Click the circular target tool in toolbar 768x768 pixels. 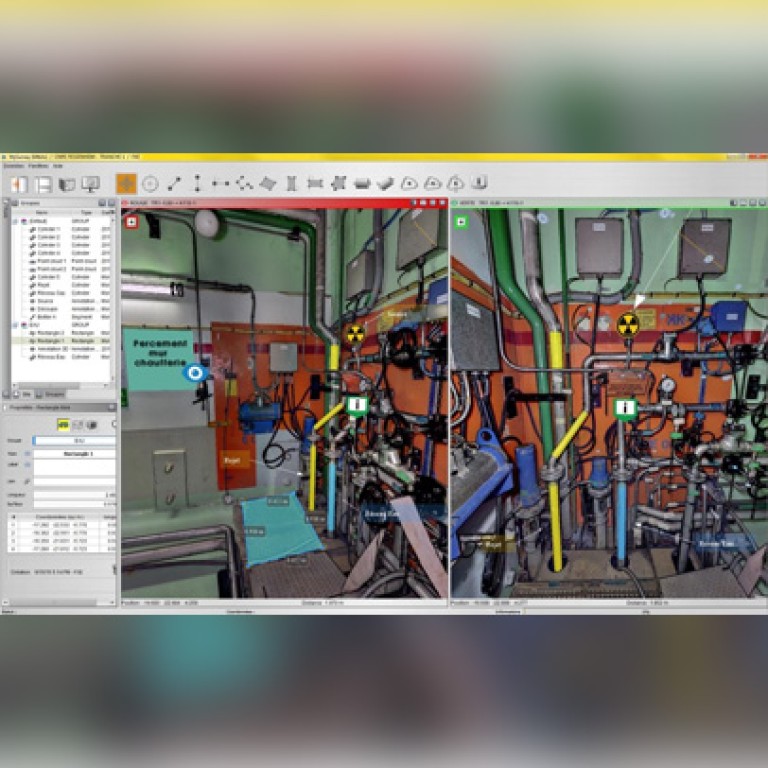pyautogui.click(x=150, y=183)
